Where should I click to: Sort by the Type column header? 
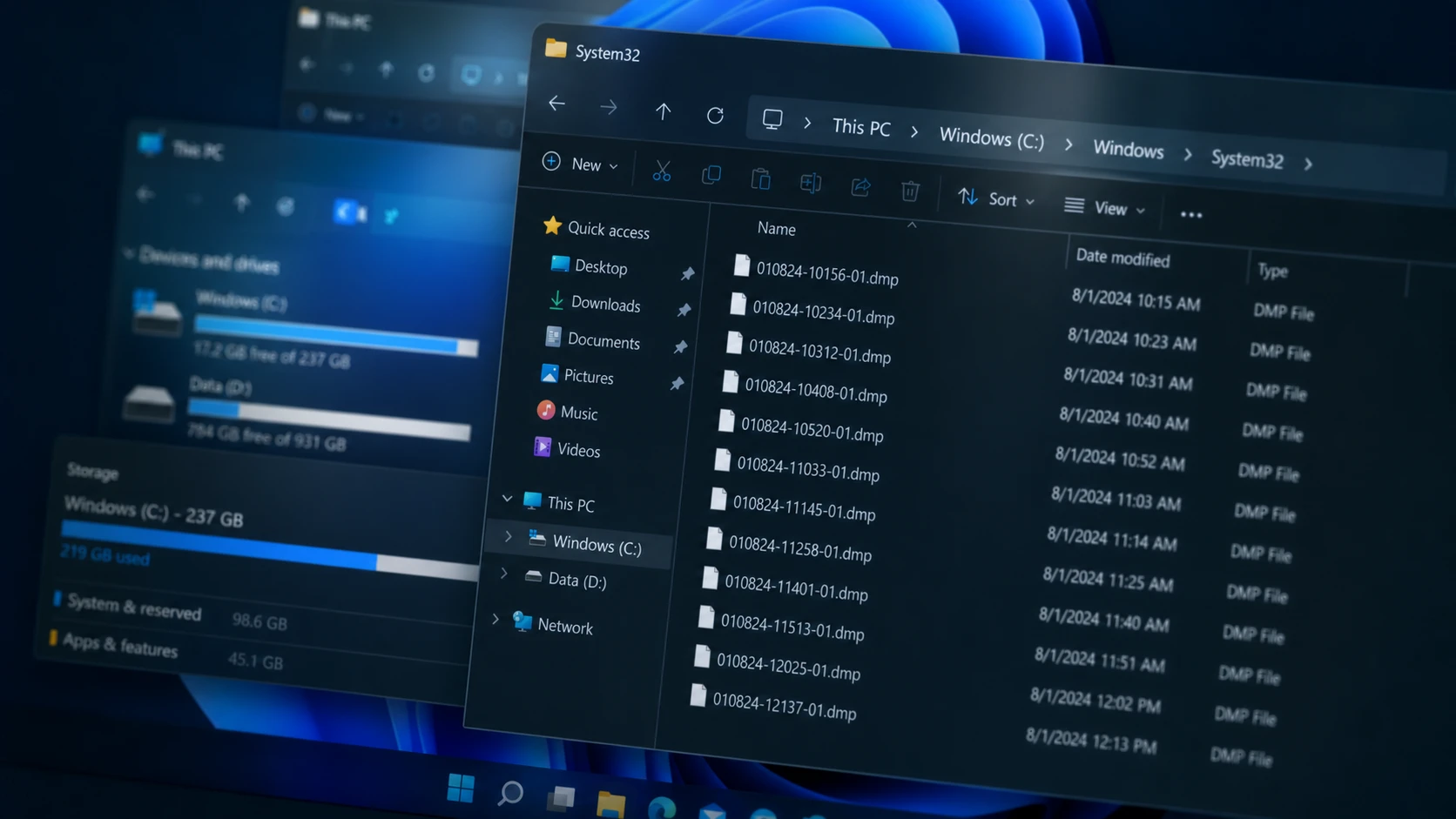tap(1272, 271)
